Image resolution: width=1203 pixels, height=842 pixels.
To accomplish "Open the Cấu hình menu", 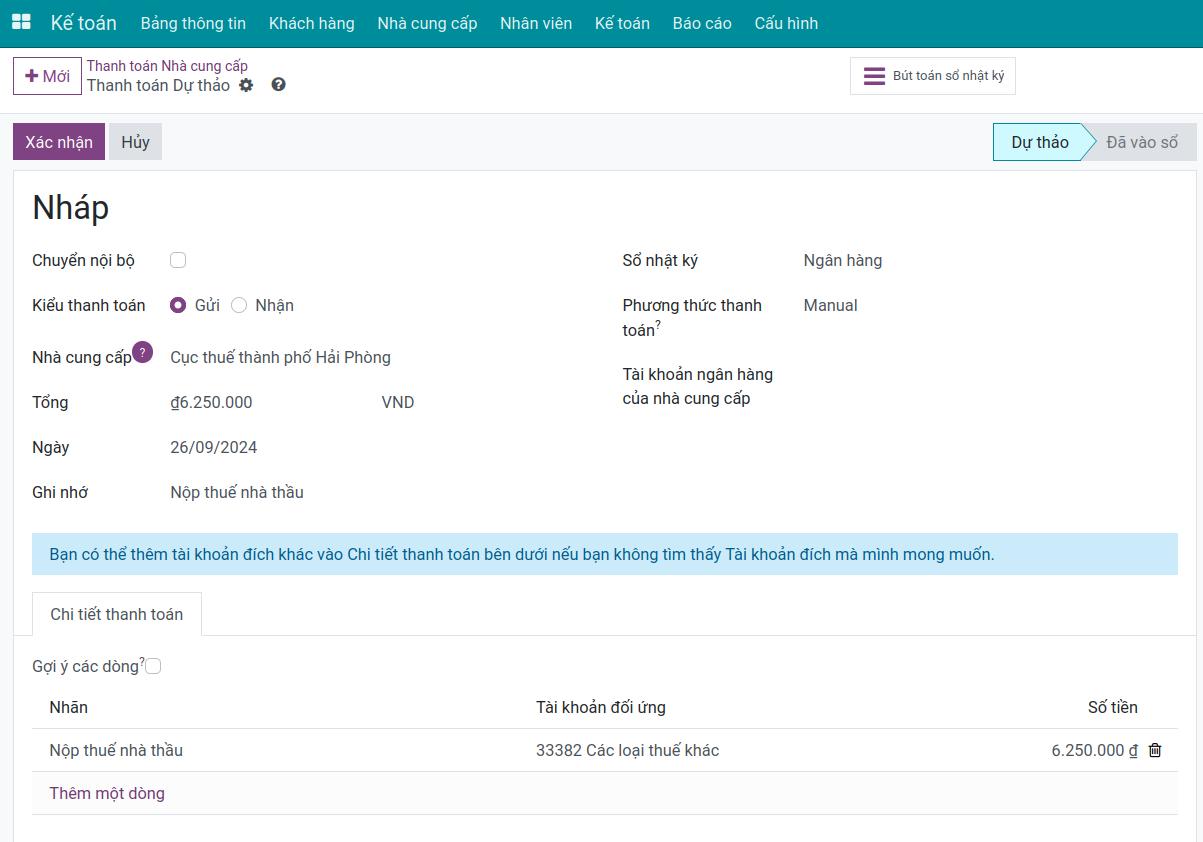I will click(786, 23).
